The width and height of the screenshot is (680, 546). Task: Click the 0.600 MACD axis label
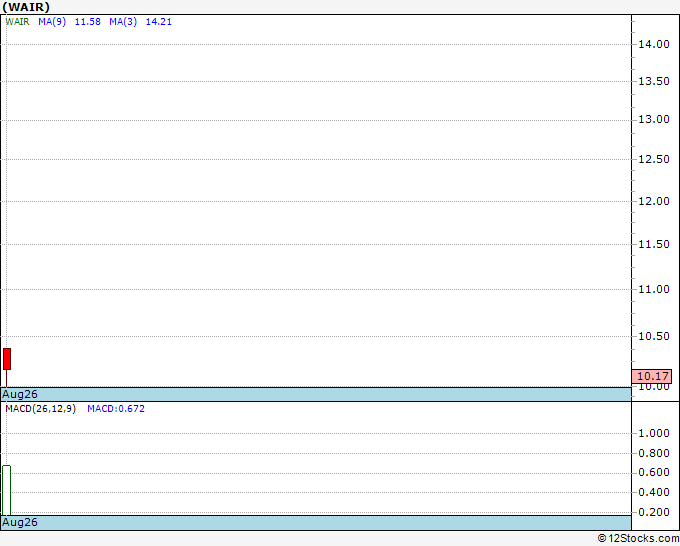click(x=654, y=472)
